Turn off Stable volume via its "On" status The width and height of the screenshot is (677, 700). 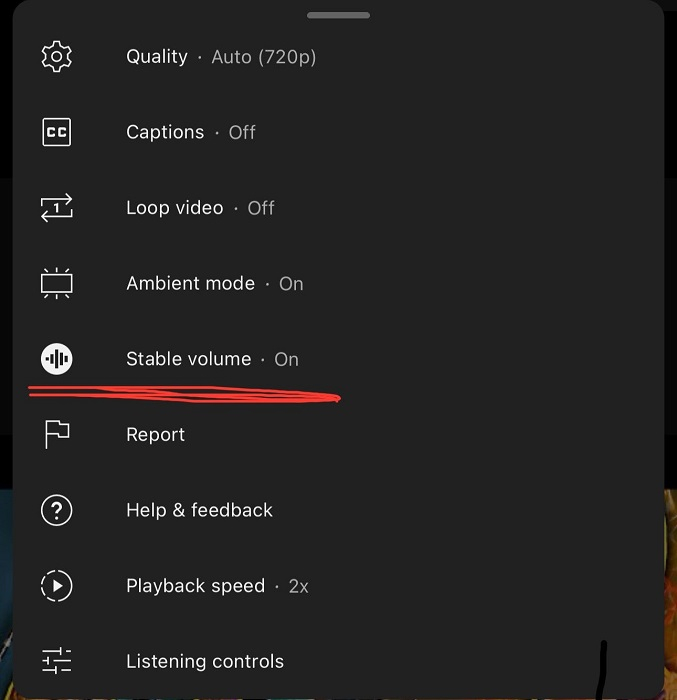click(x=287, y=359)
